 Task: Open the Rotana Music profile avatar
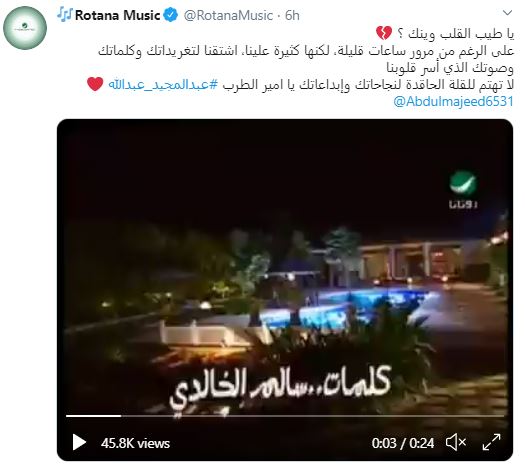(x=25, y=28)
